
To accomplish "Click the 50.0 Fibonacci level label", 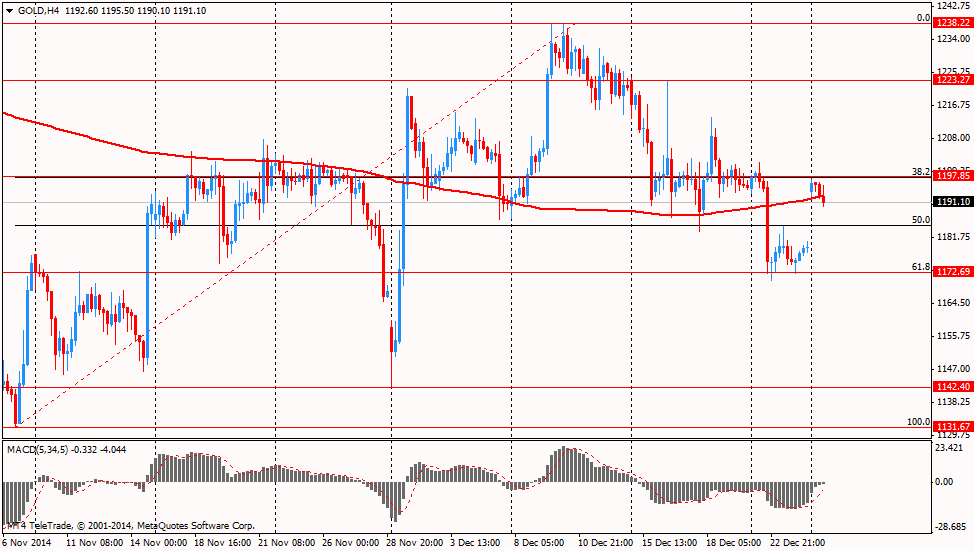I will (921, 220).
